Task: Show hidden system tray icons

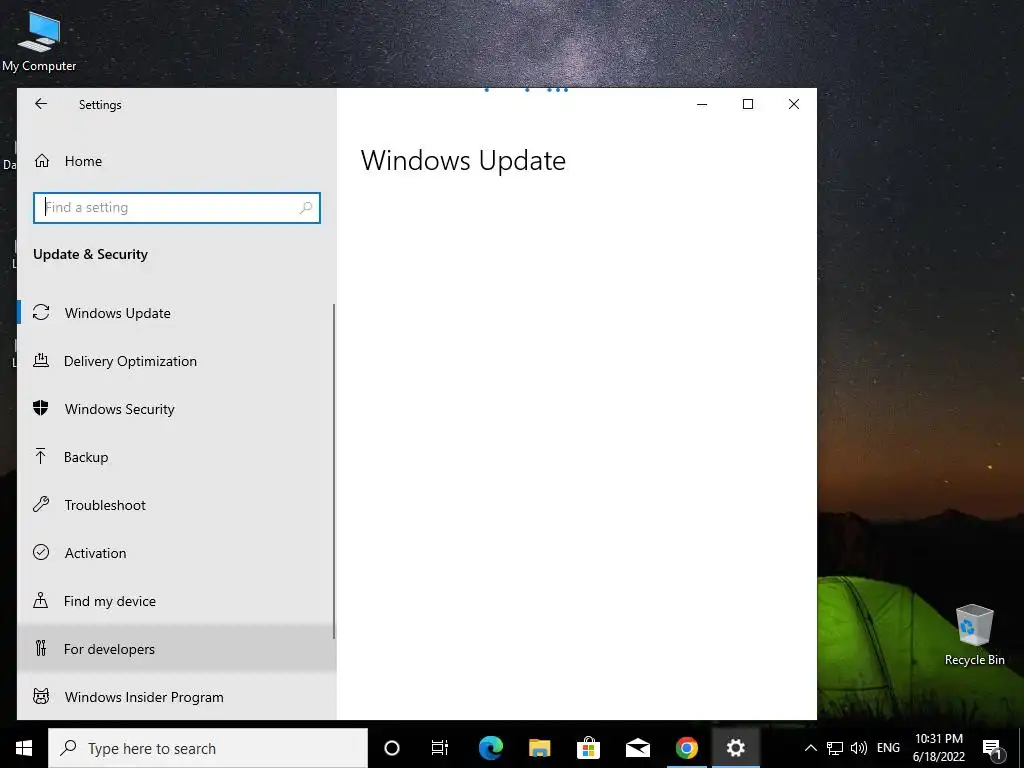Action: click(810, 748)
